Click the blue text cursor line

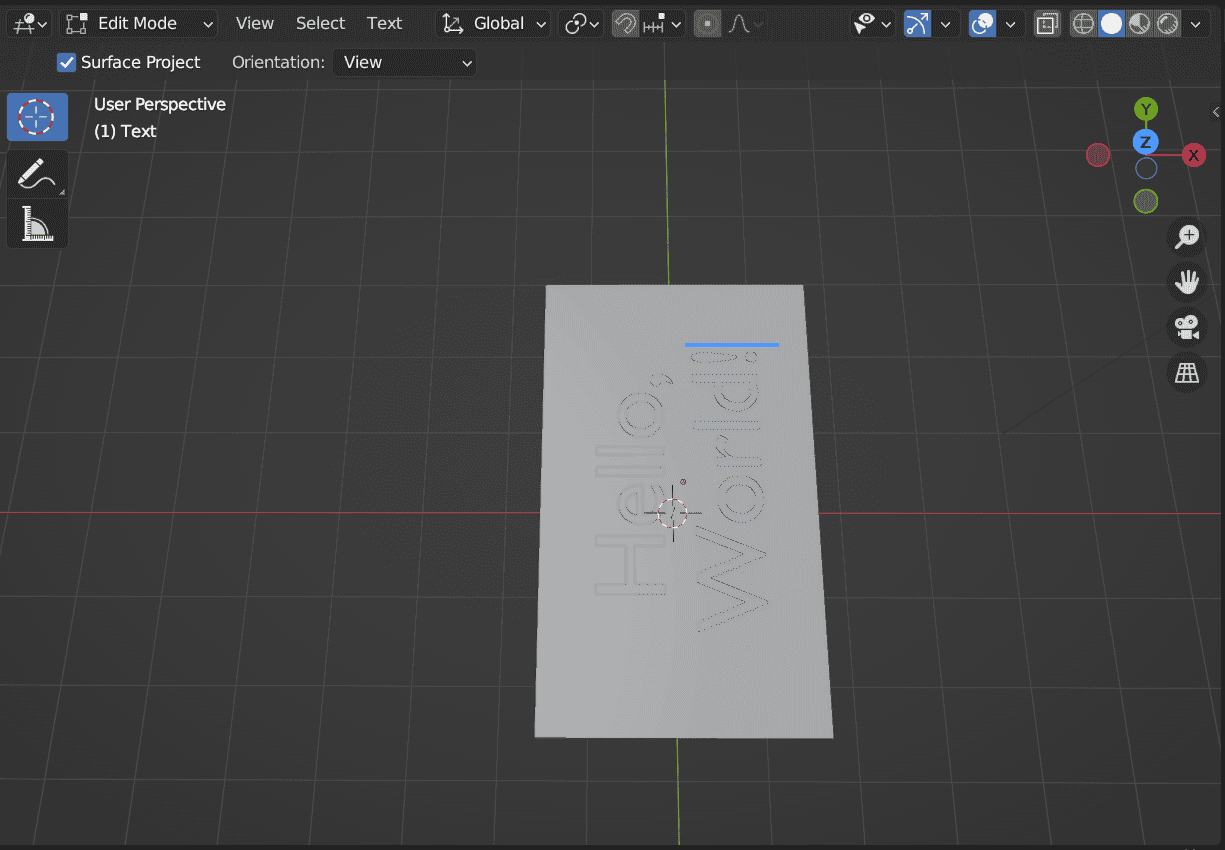point(732,345)
